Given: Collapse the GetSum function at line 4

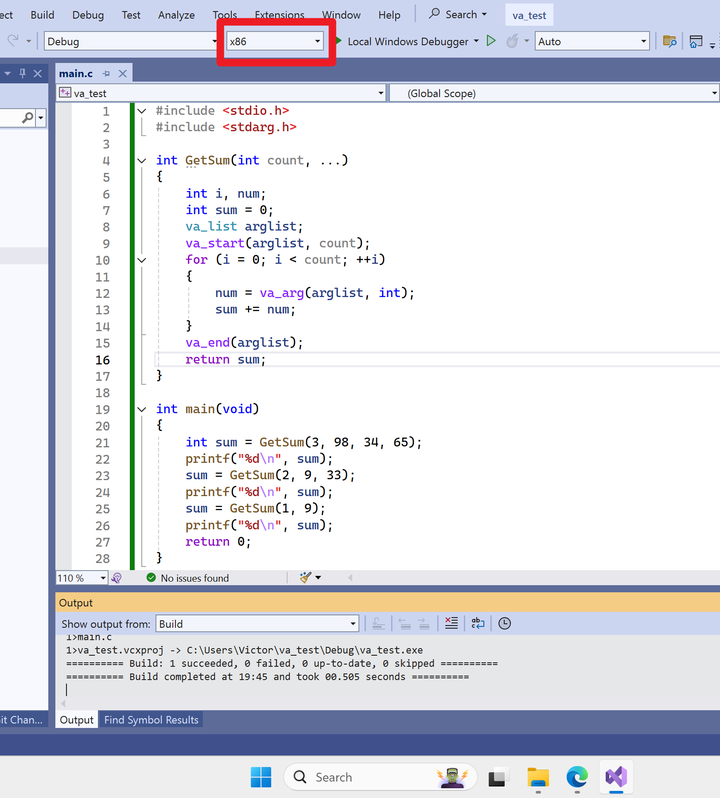Looking at the screenshot, I should click(x=142, y=160).
